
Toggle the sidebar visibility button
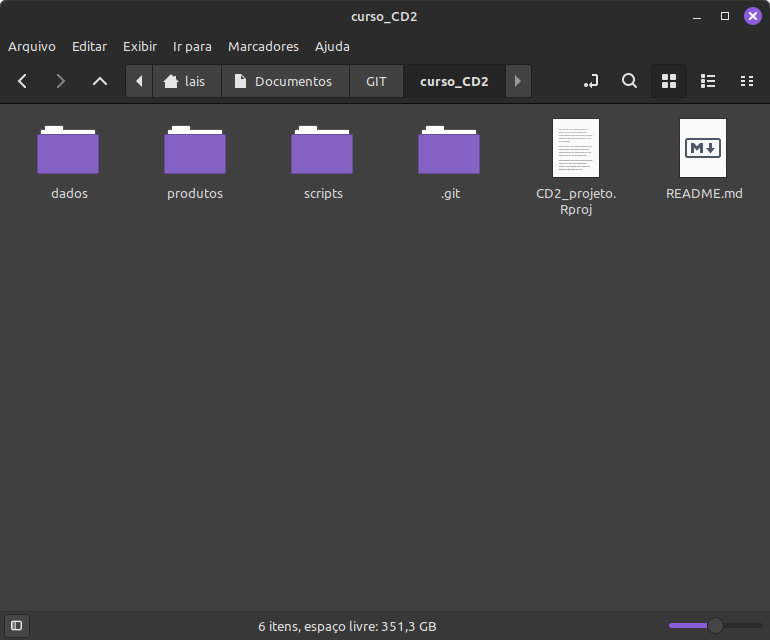pyautogui.click(x=16, y=626)
